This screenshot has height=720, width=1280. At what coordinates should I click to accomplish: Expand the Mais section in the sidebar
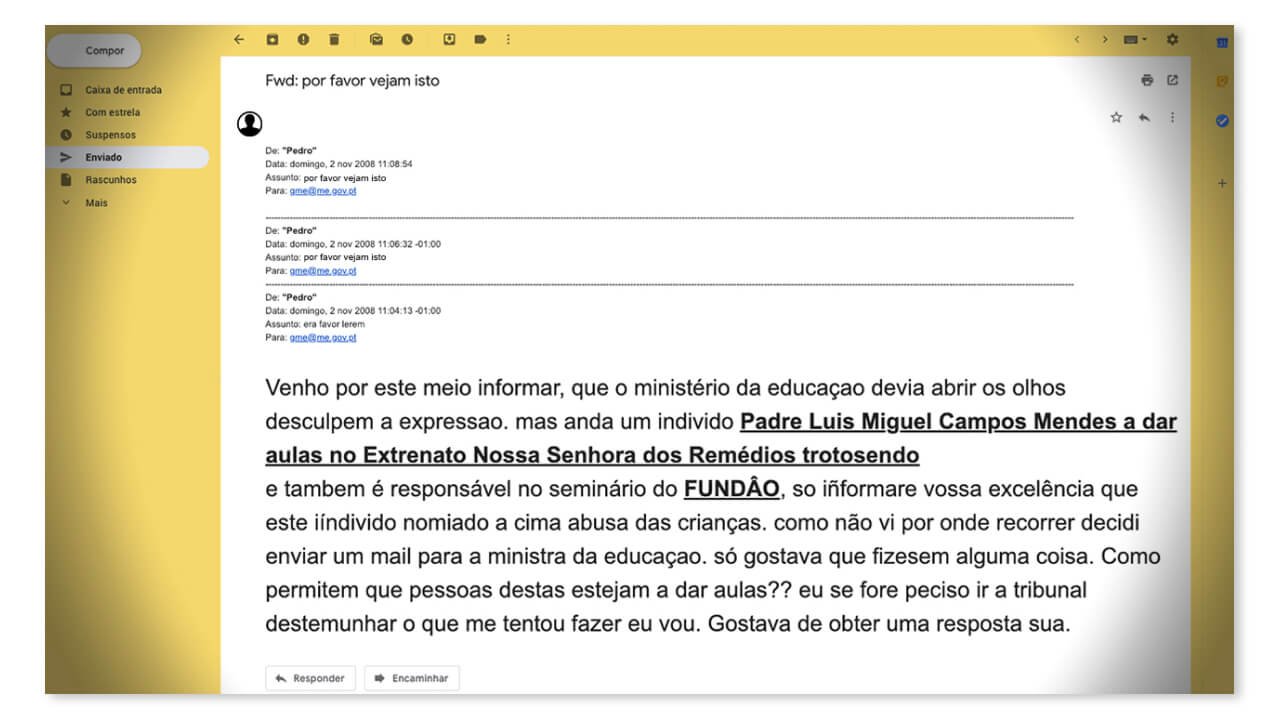point(97,203)
